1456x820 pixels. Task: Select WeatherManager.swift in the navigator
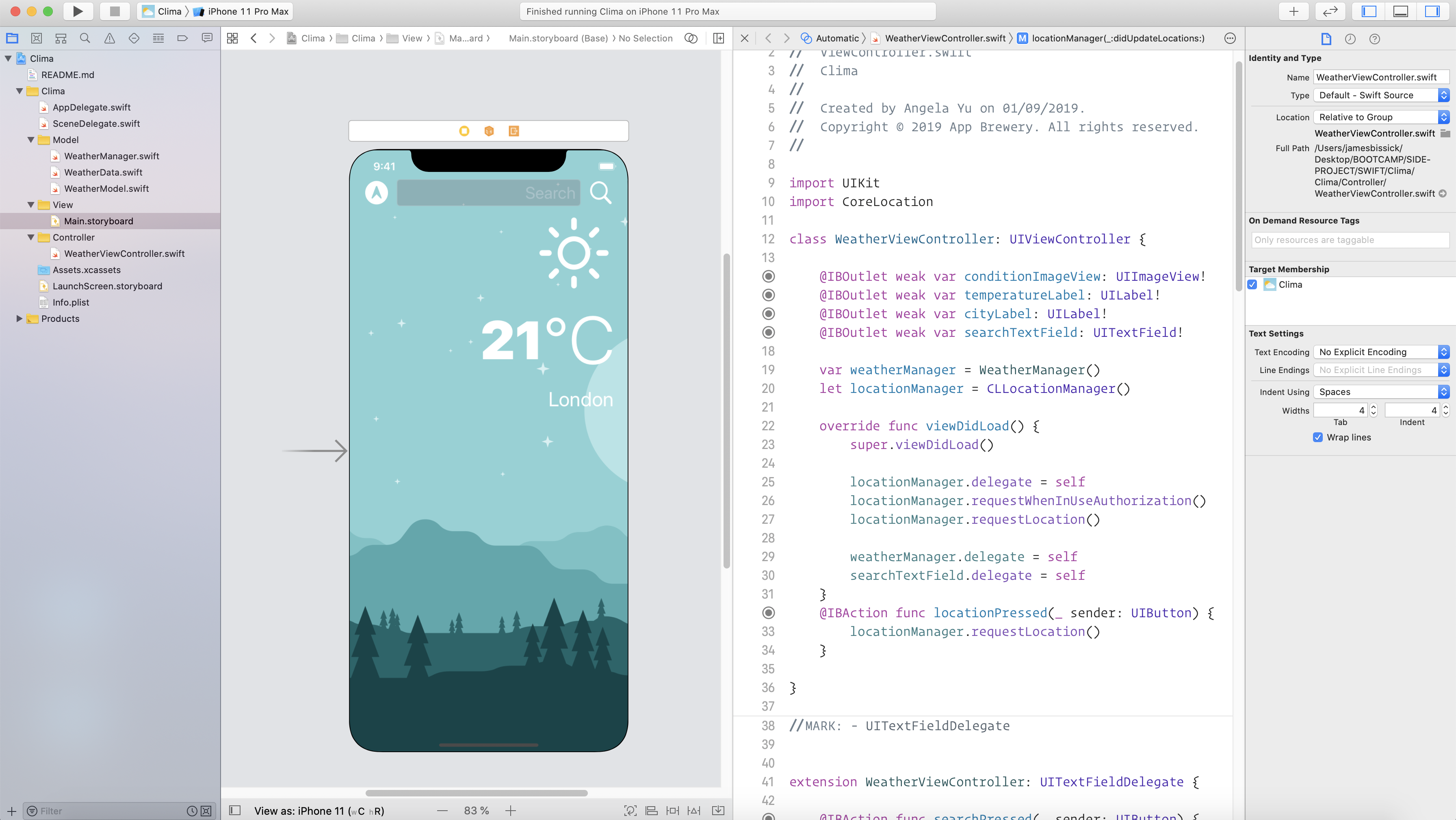coord(111,156)
